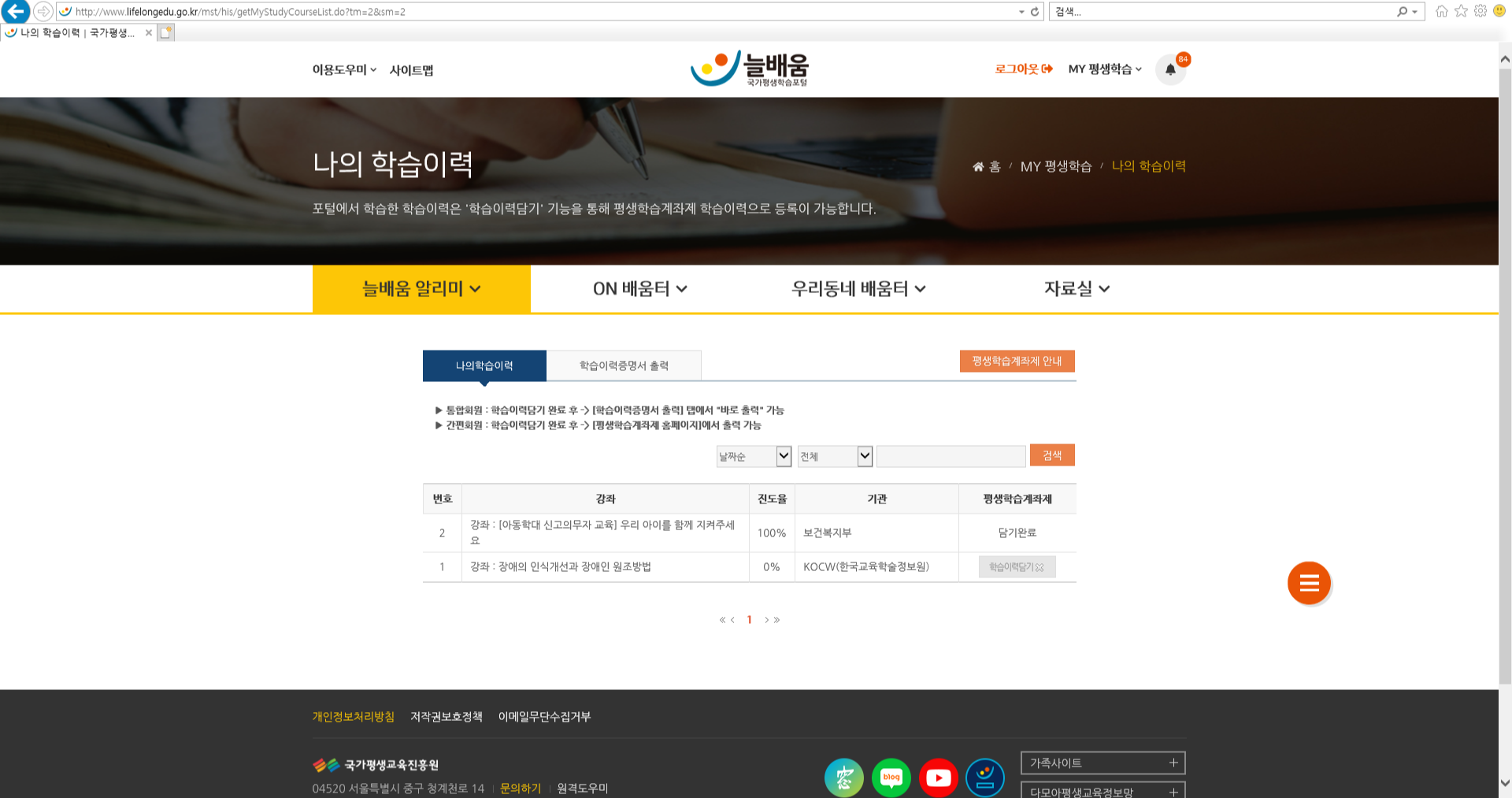1512x798 pixels.
Task: Expand the 늘배움 알리미 menu
Action: (421, 289)
